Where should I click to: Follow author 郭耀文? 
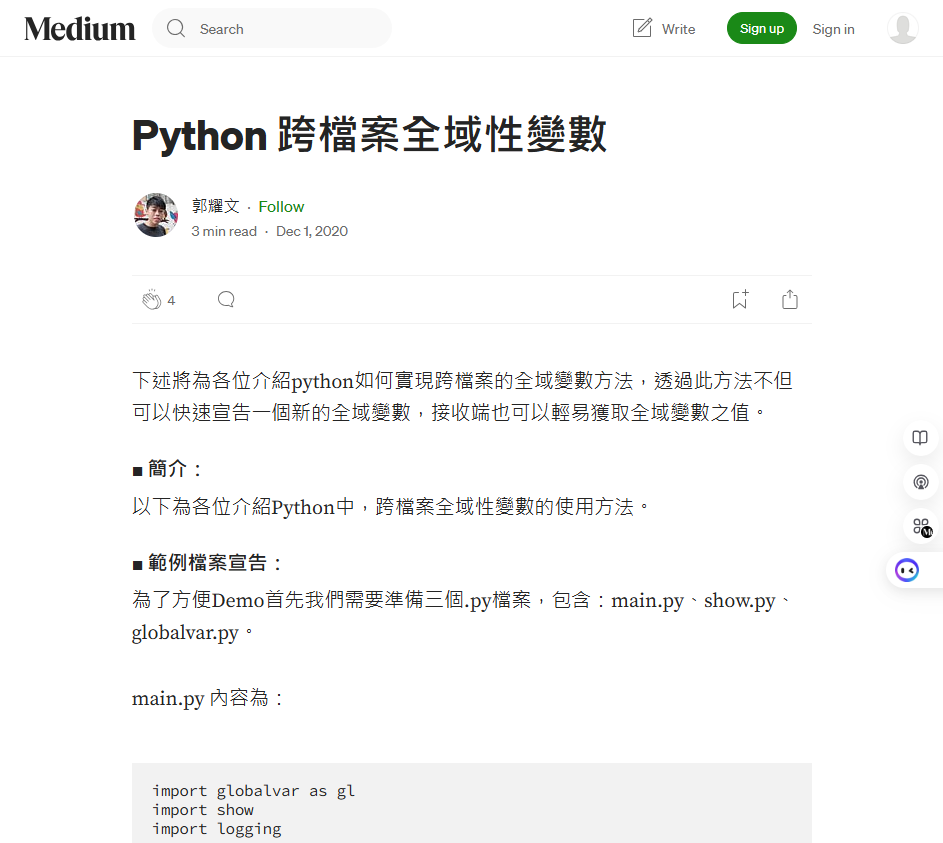(281, 206)
